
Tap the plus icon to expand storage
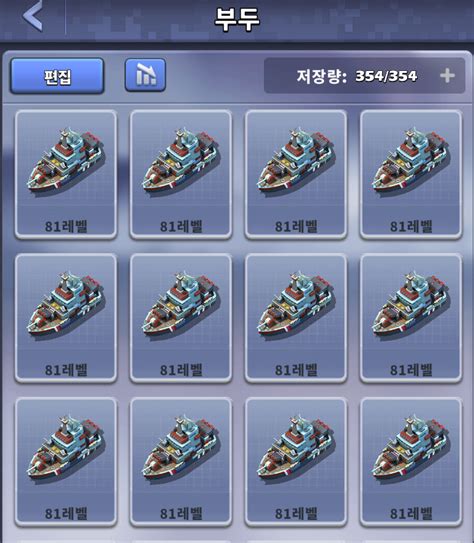click(x=447, y=75)
